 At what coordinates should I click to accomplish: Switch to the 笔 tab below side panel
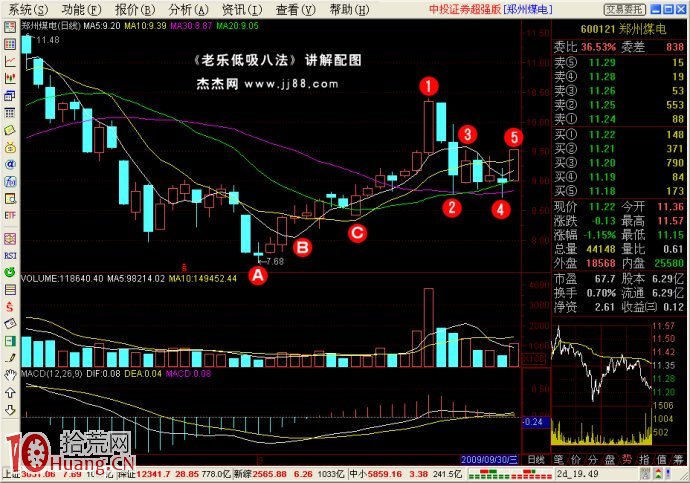[559, 460]
